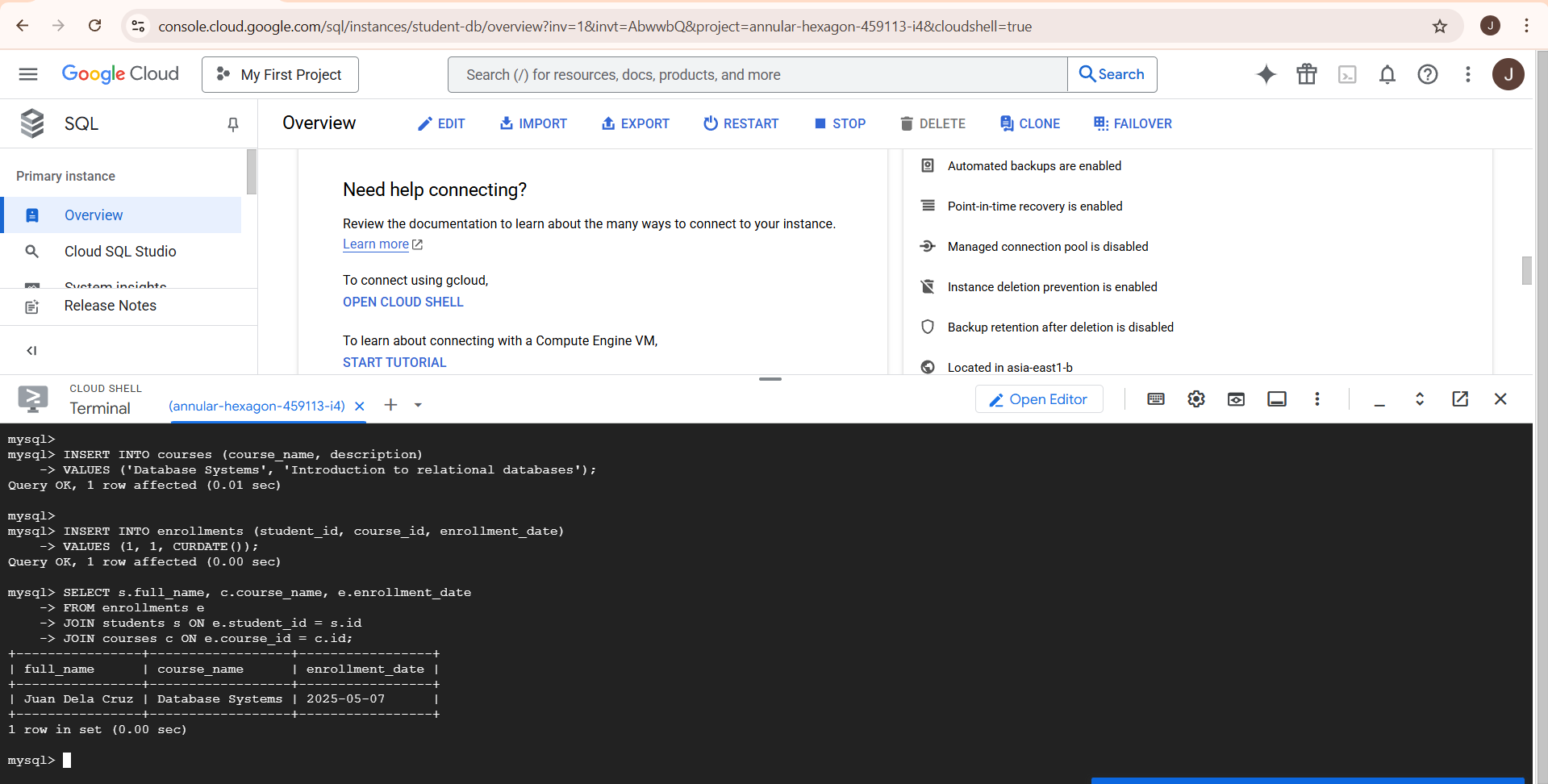This screenshot has height=784, width=1548.
Task: Click the blue Search button
Action: (x=1112, y=74)
